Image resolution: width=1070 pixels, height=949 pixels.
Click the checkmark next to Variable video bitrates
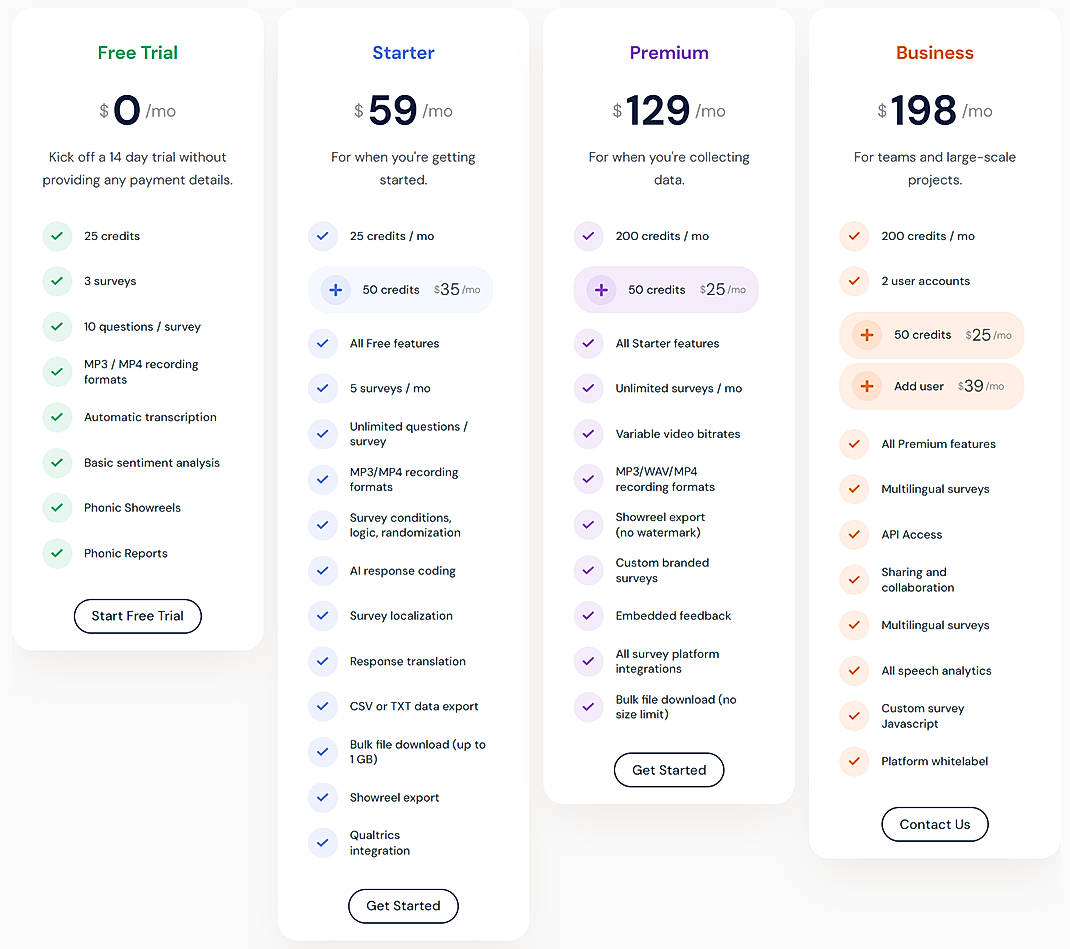[588, 434]
